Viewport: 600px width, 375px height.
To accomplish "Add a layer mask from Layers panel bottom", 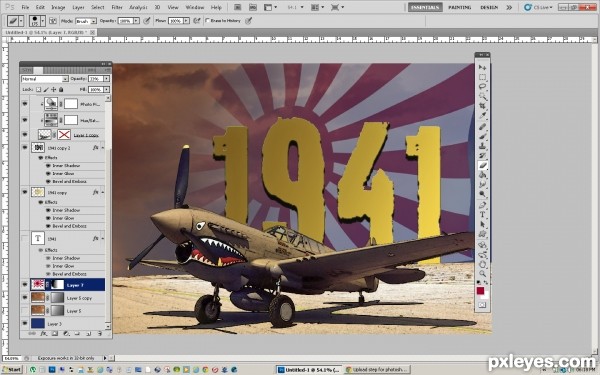I will click(55, 334).
